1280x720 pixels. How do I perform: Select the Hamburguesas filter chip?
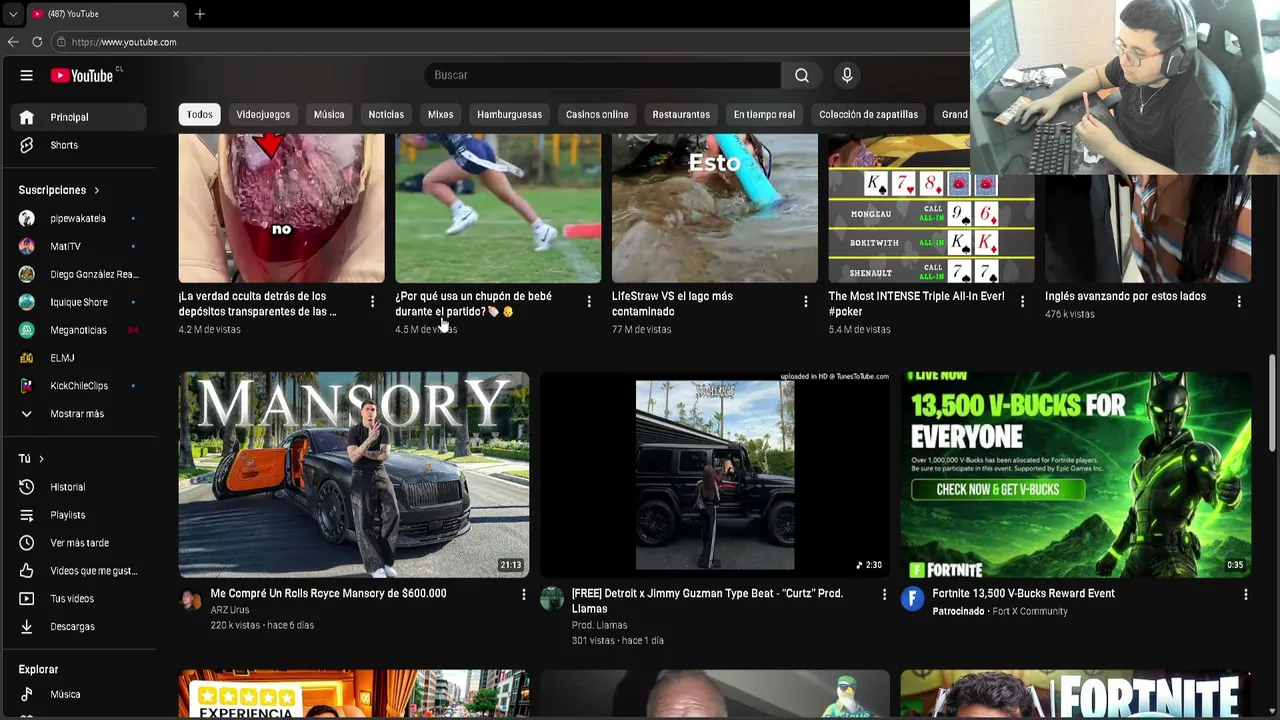(x=509, y=114)
